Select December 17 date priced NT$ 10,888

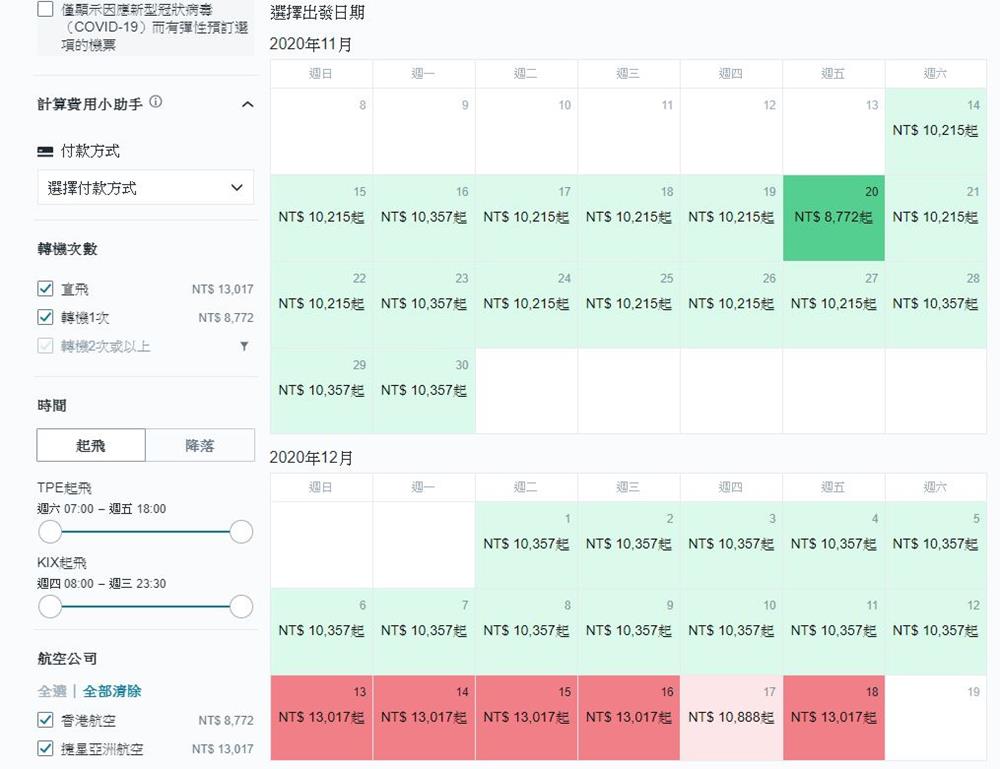click(x=731, y=718)
